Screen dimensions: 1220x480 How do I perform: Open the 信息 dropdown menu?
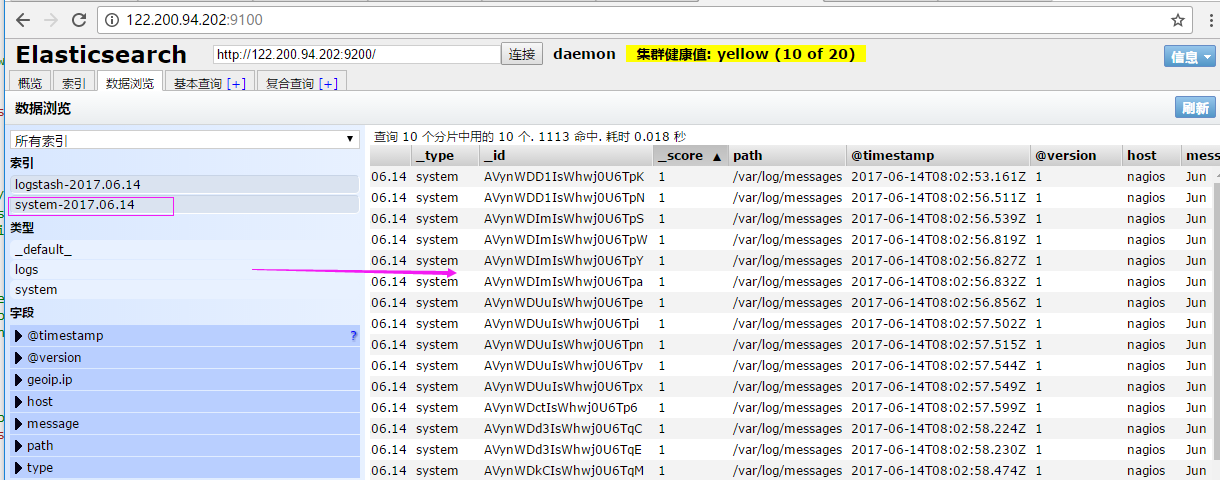(x=1189, y=57)
